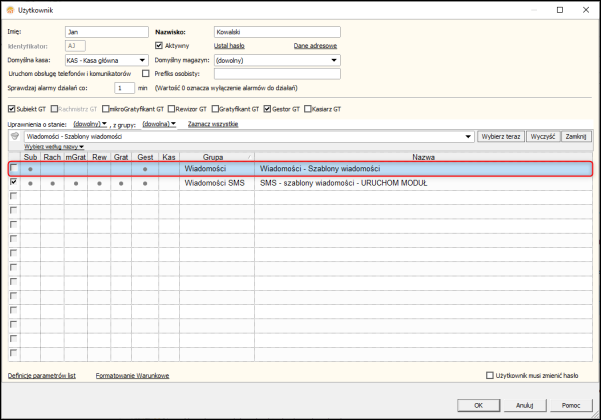Enable Użytkownik musi zmienić hasło checkbox
This screenshot has width=601, height=420.
490,375
